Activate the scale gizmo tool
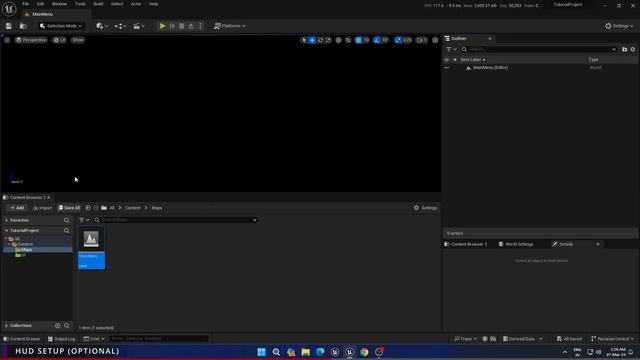The image size is (640, 360). pos(329,40)
